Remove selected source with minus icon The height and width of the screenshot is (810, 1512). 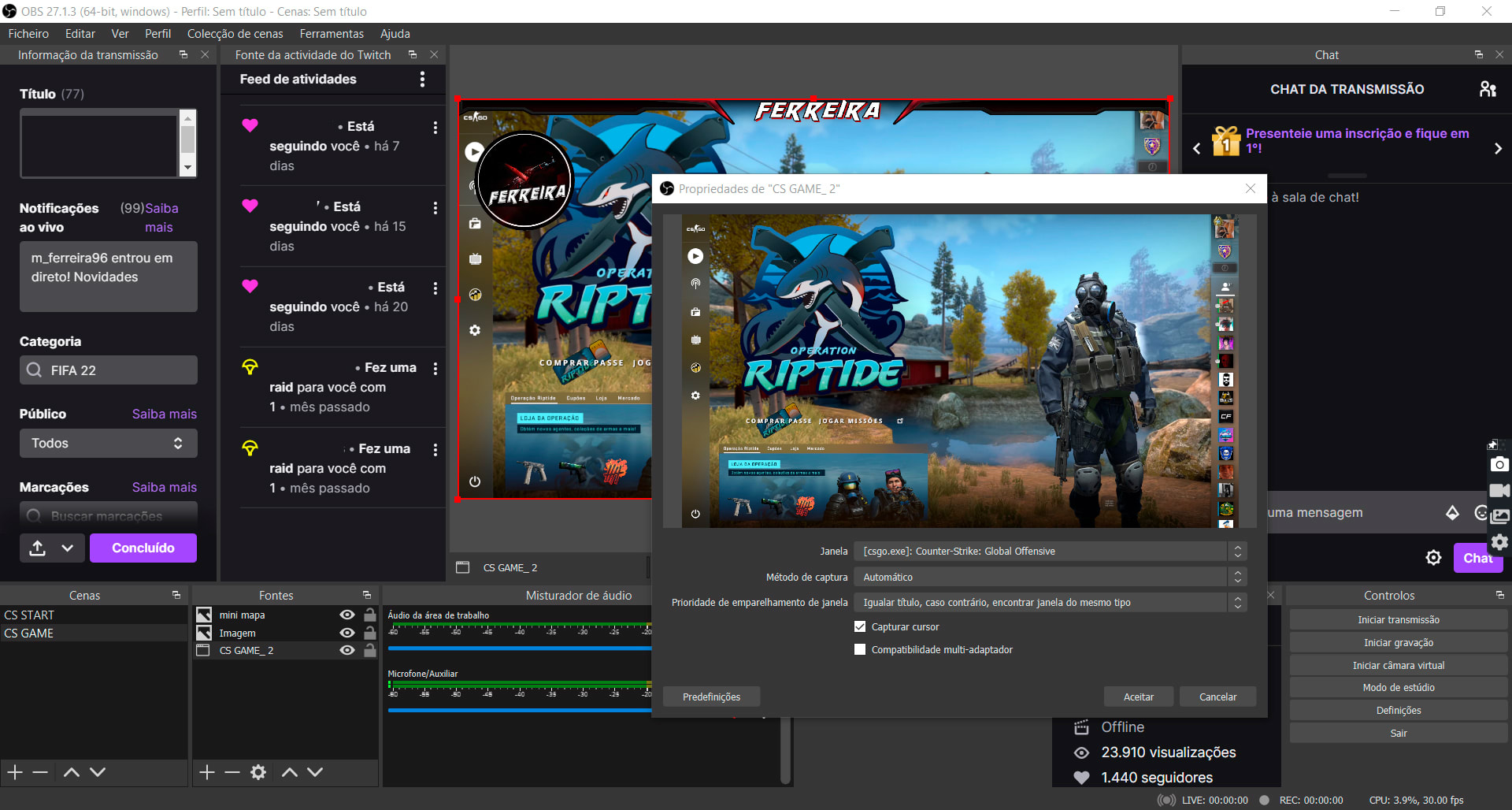point(232,772)
